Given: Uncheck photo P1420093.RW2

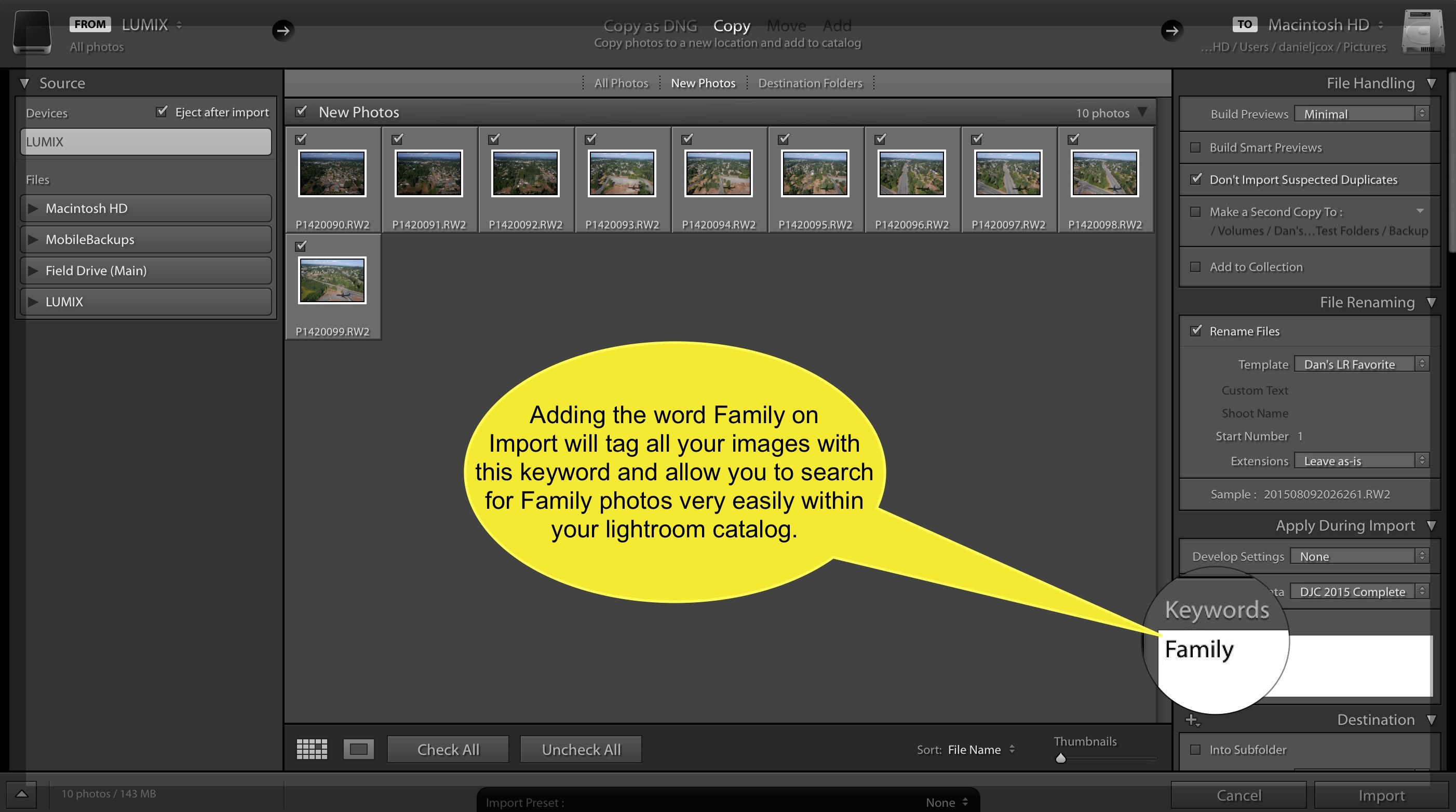Looking at the screenshot, I should 590,139.
